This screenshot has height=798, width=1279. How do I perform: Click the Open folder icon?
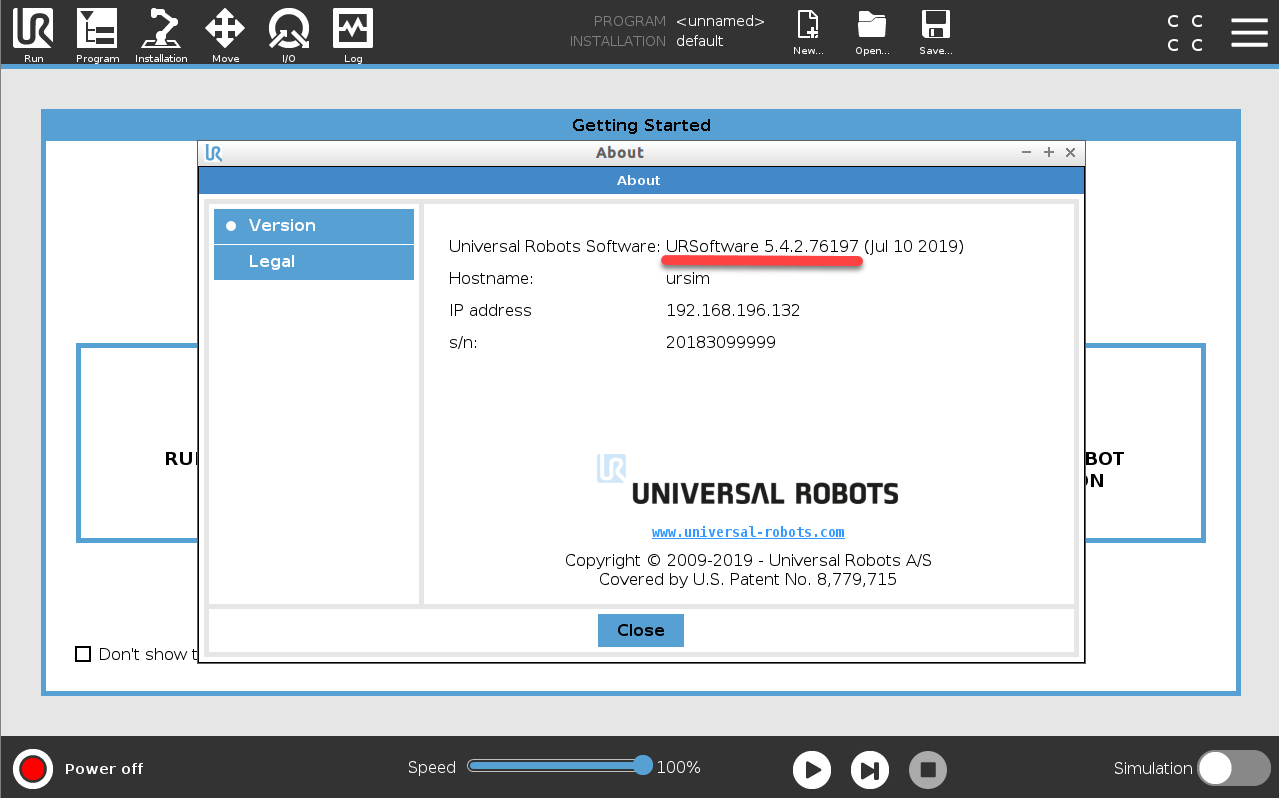(x=872, y=27)
